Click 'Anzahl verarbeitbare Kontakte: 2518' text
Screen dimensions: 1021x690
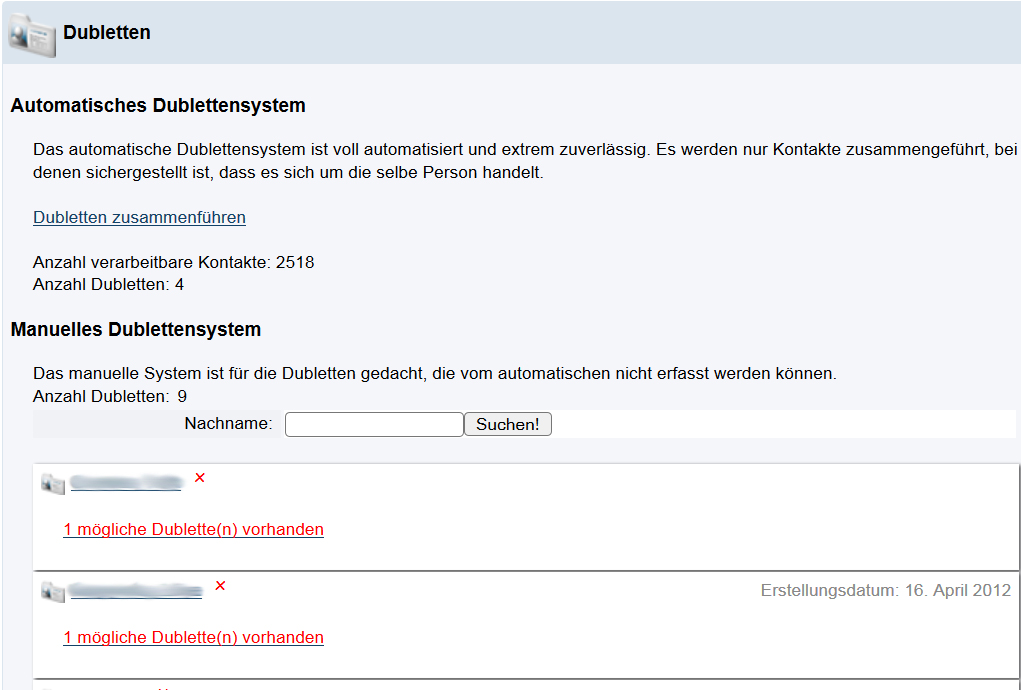click(x=174, y=262)
